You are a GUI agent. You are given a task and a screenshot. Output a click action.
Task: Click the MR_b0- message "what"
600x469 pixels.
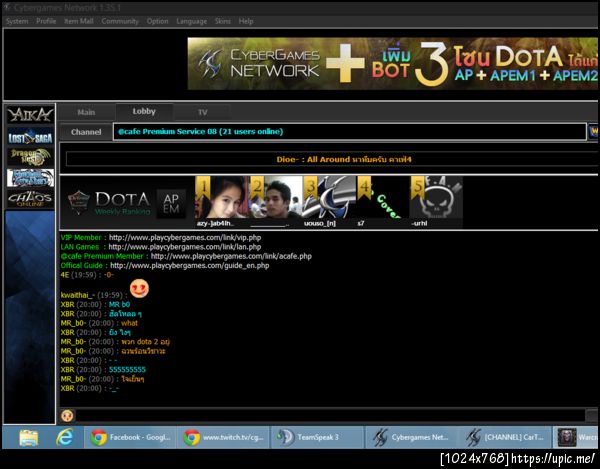click(129, 323)
